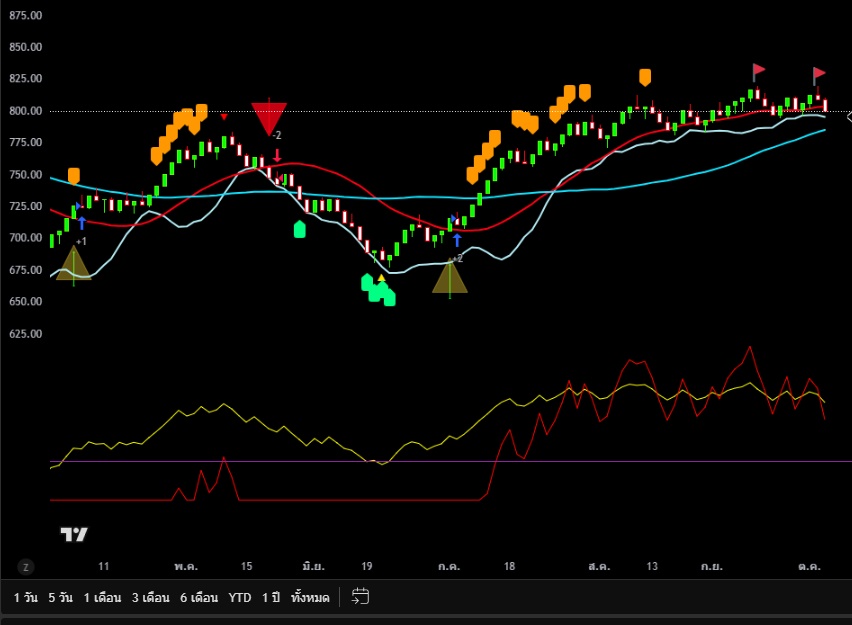Click the round Z button at bottom left

25,566
